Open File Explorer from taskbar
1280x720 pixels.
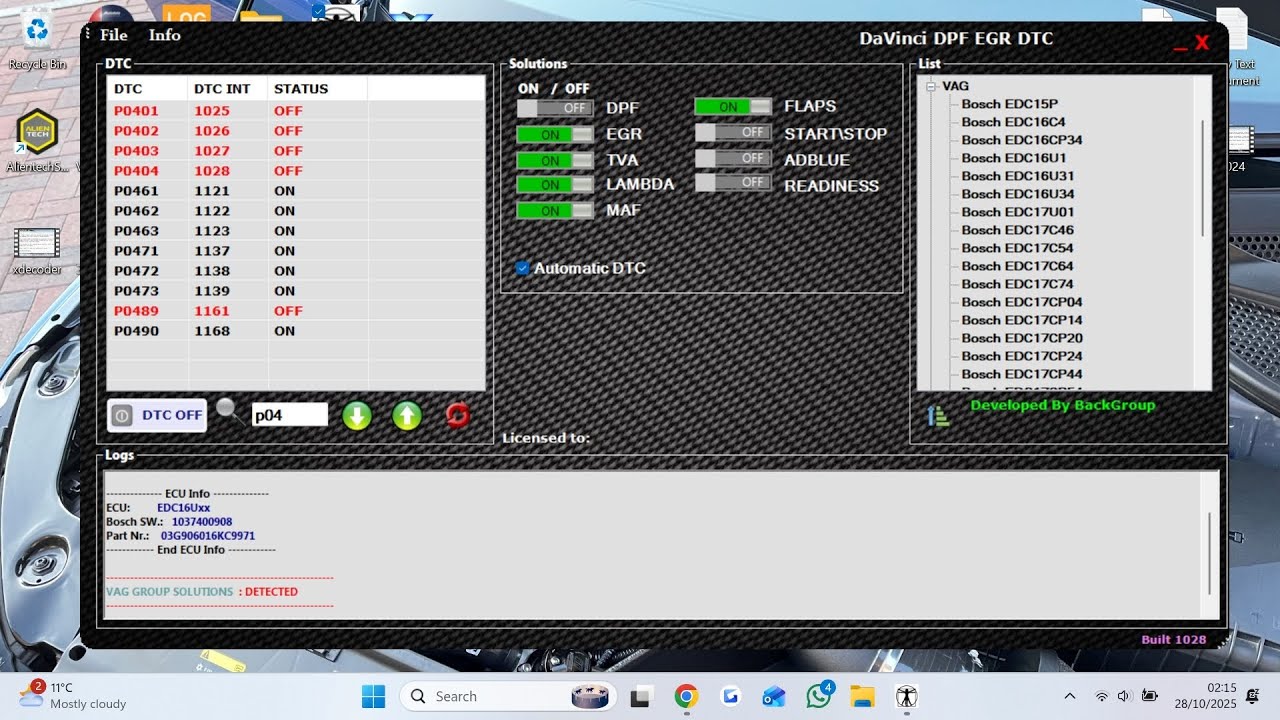[862, 697]
